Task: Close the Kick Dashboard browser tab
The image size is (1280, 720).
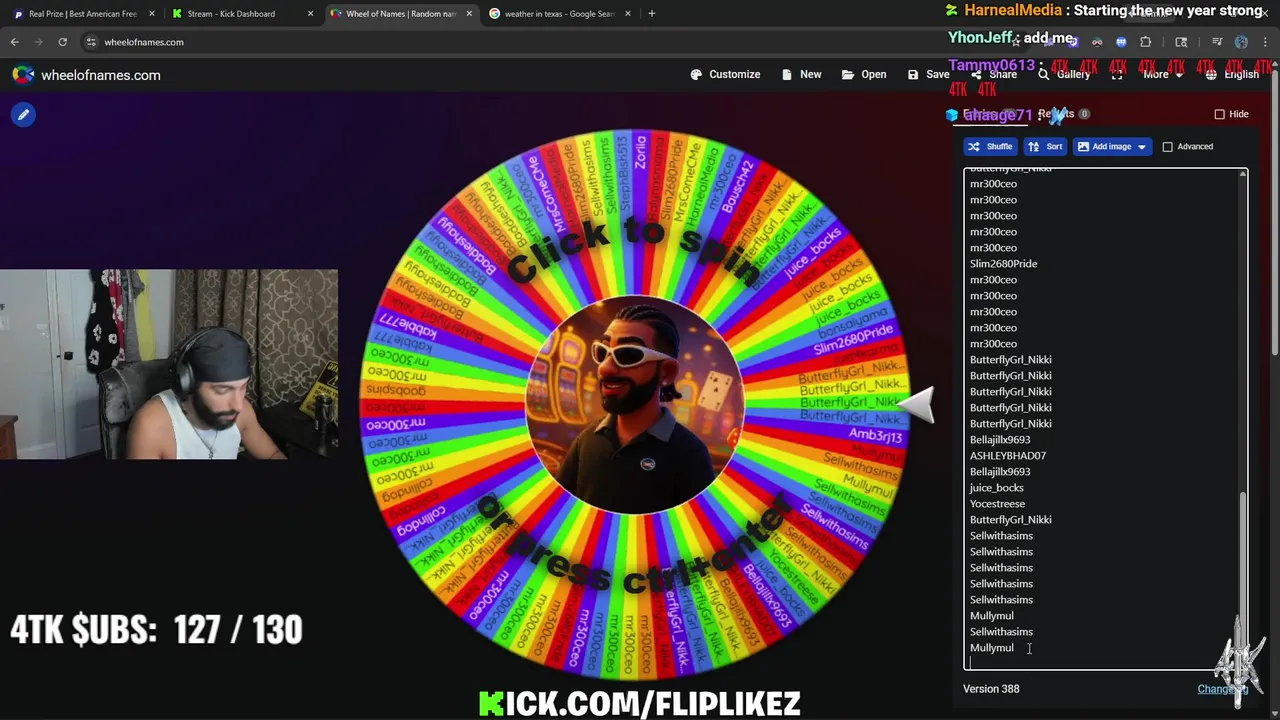Action: (310, 14)
